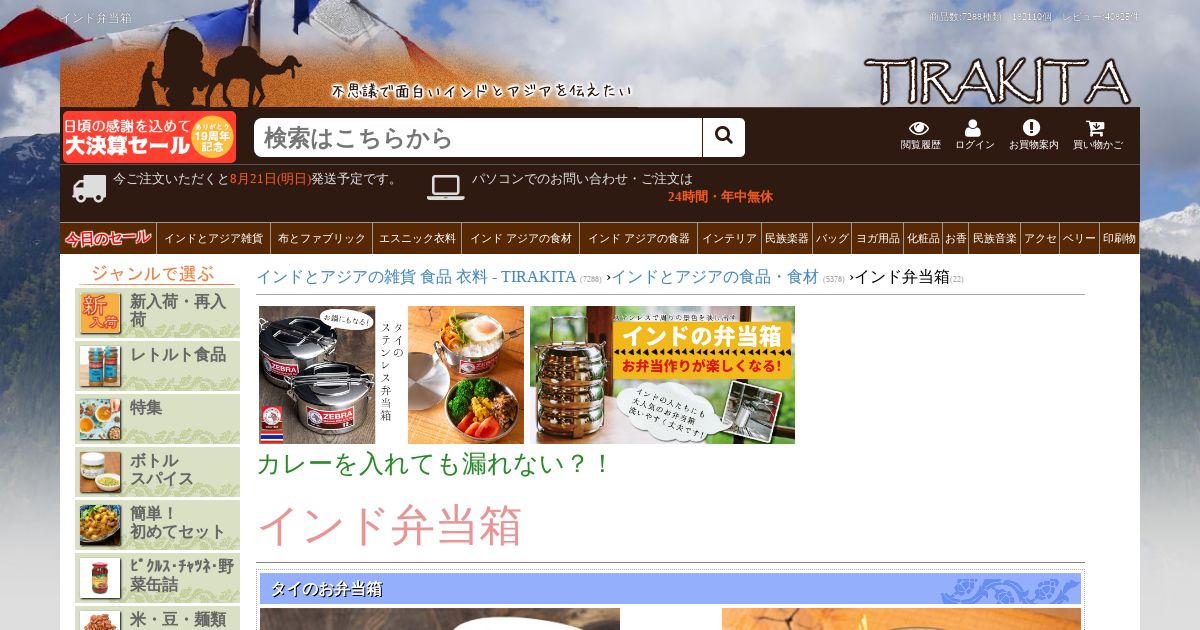Open ヨガ用品 menu item
The width and height of the screenshot is (1200, 630).
[x=877, y=238]
